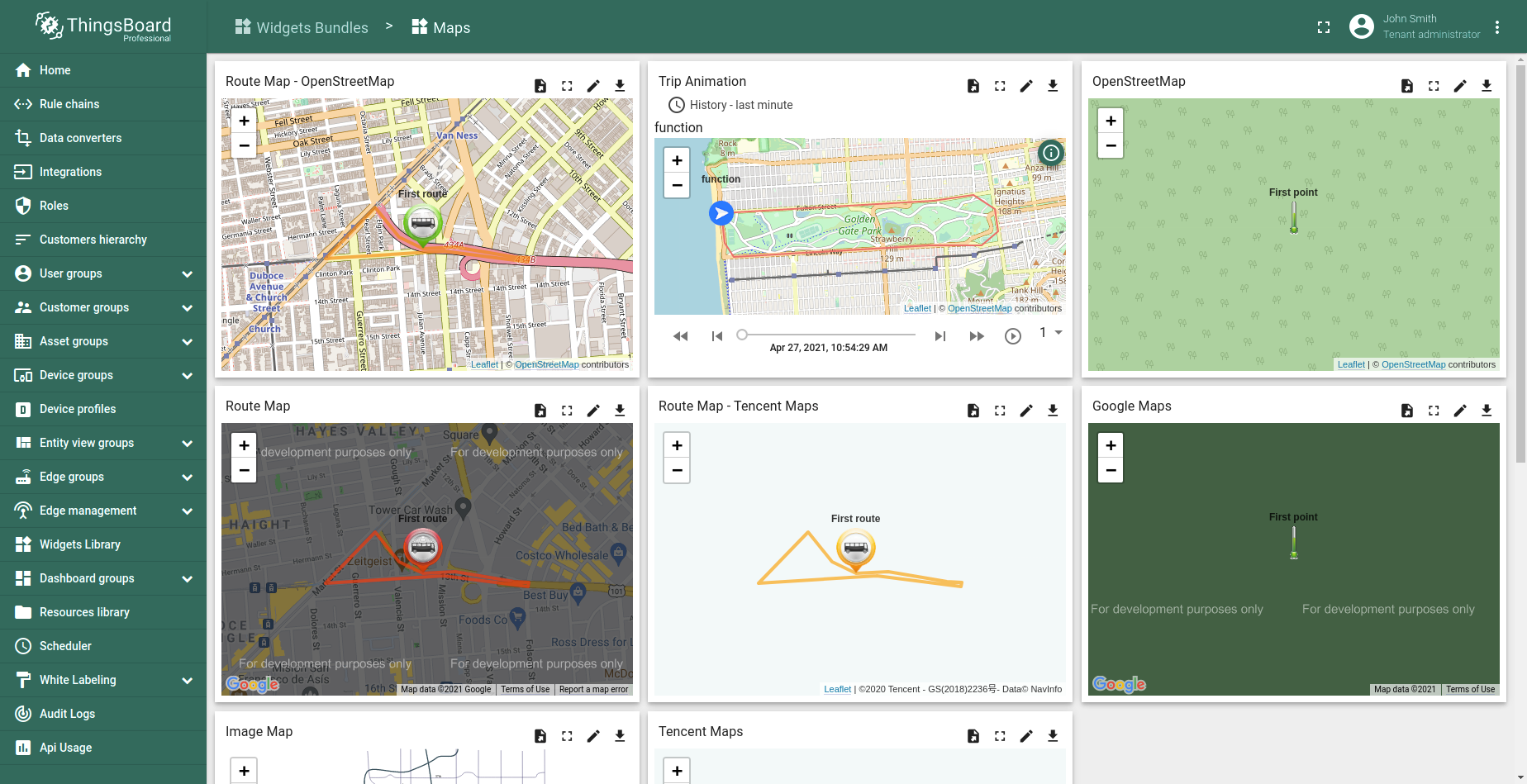Image resolution: width=1527 pixels, height=784 pixels.
Task: Edit the Image Map widget
Action: point(593,736)
